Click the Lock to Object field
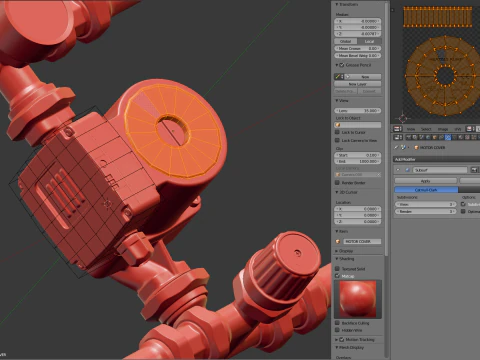 (x=358, y=125)
